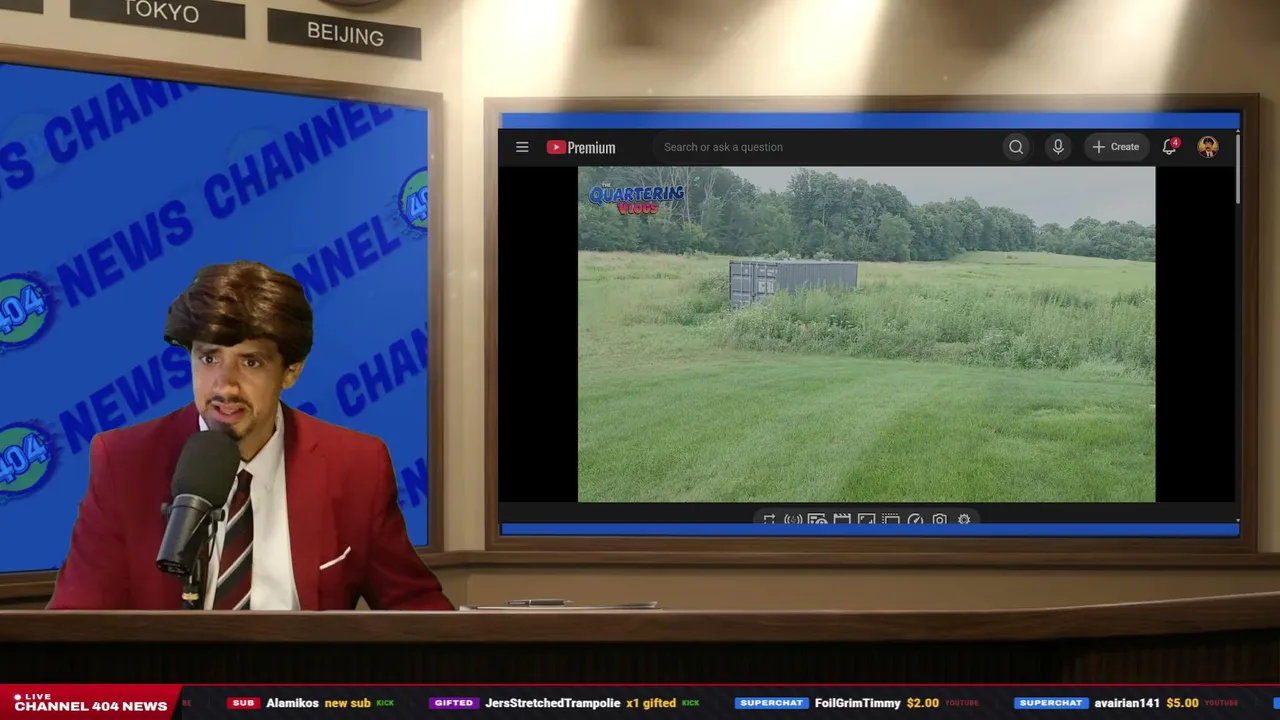
Task: Click the YouTube video player area
Action: point(866,334)
